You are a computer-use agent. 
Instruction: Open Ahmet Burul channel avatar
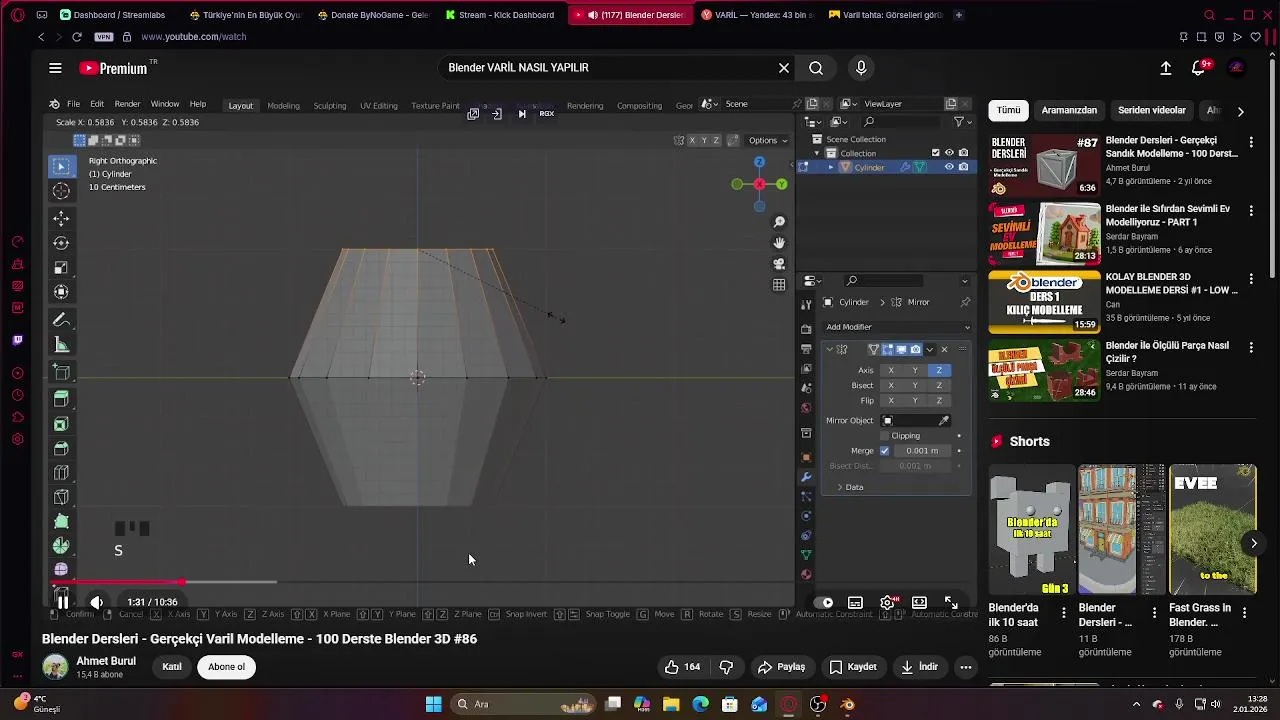point(55,667)
